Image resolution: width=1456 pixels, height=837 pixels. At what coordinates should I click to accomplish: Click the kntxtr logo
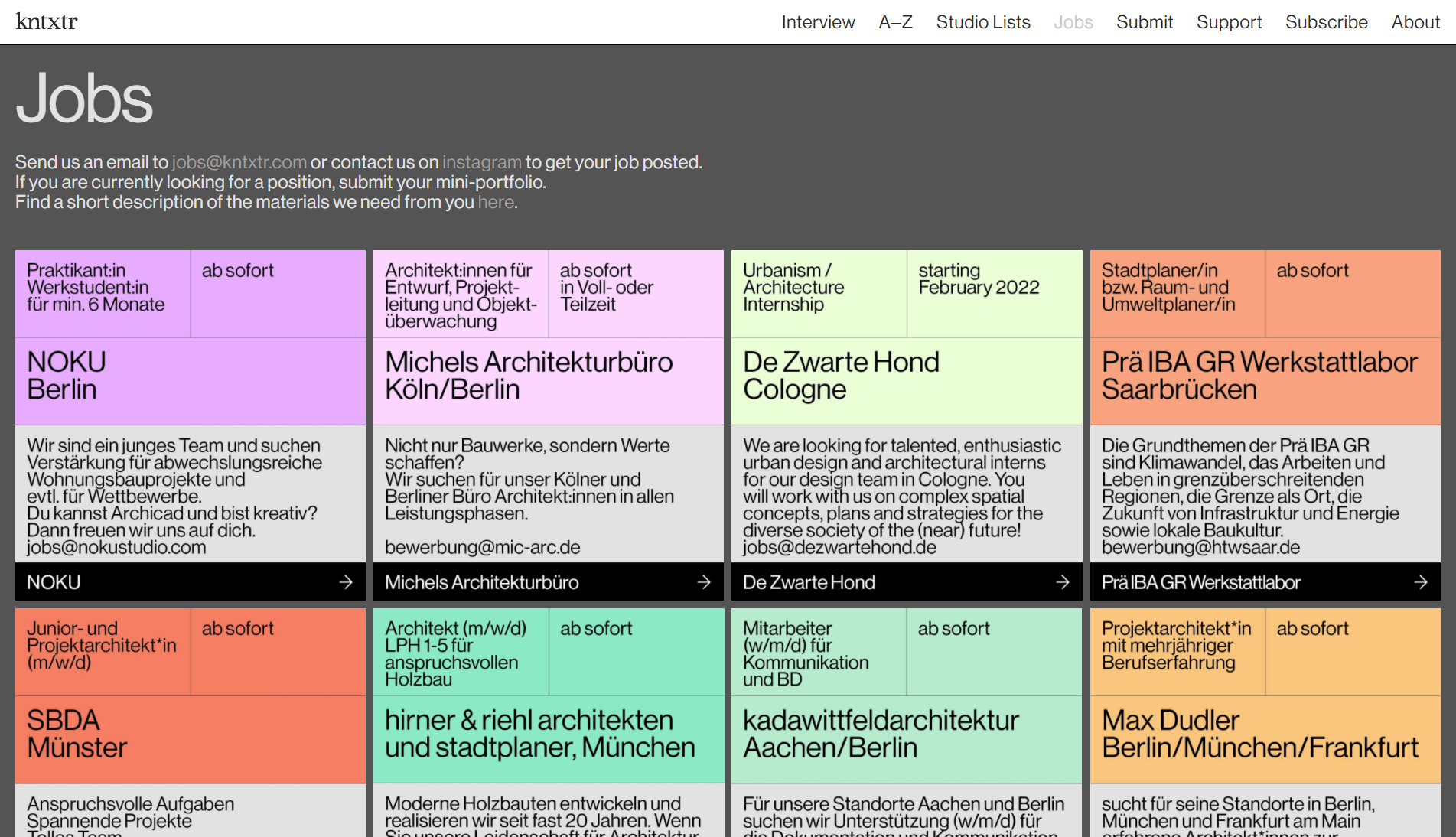(x=47, y=21)
